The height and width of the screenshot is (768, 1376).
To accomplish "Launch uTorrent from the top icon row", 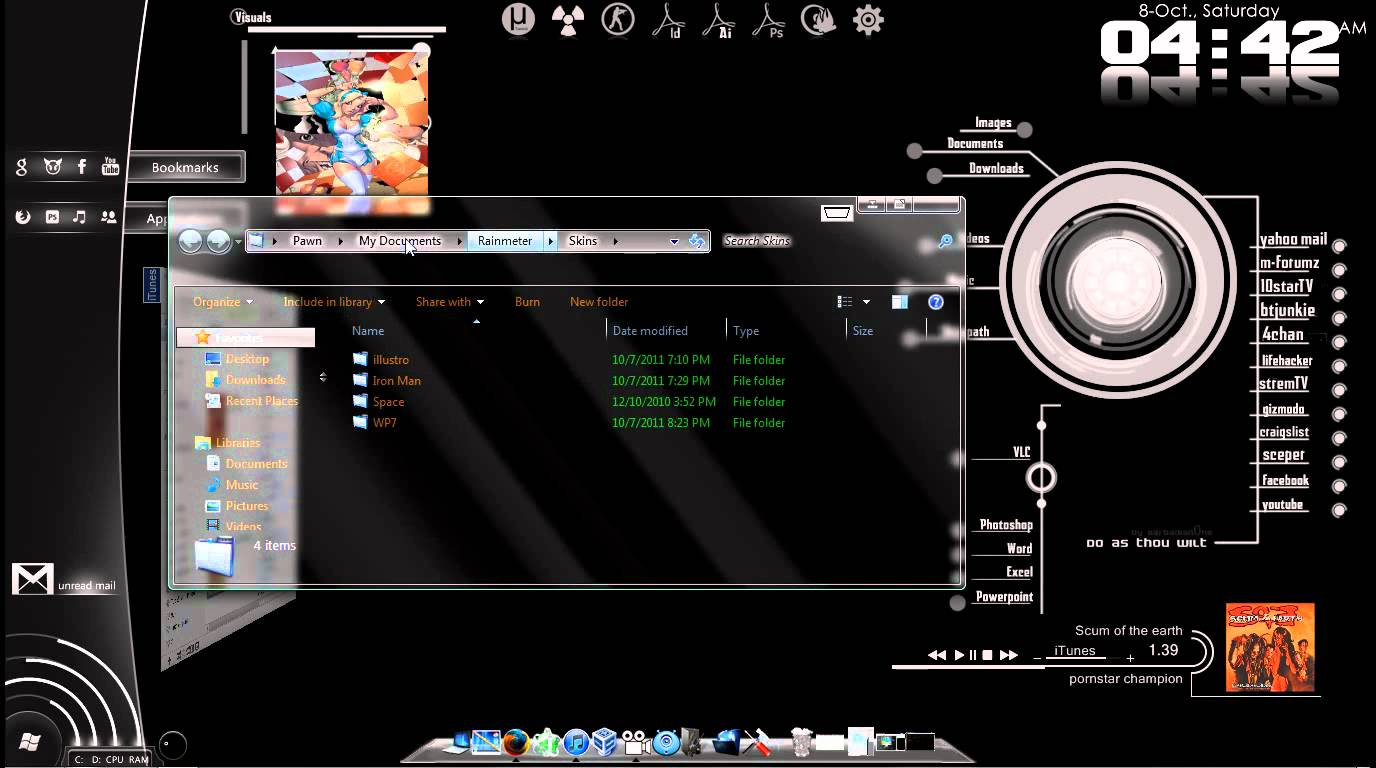I will pyautogui.click(x=518, y=20).
